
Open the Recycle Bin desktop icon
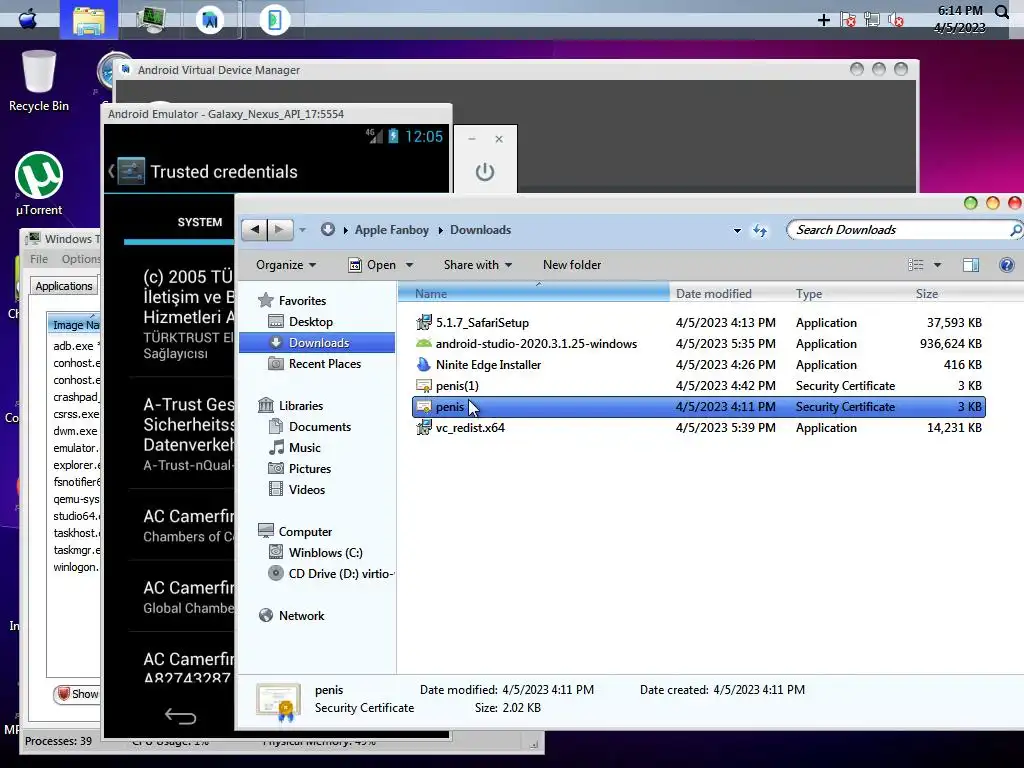click(39, 81)
